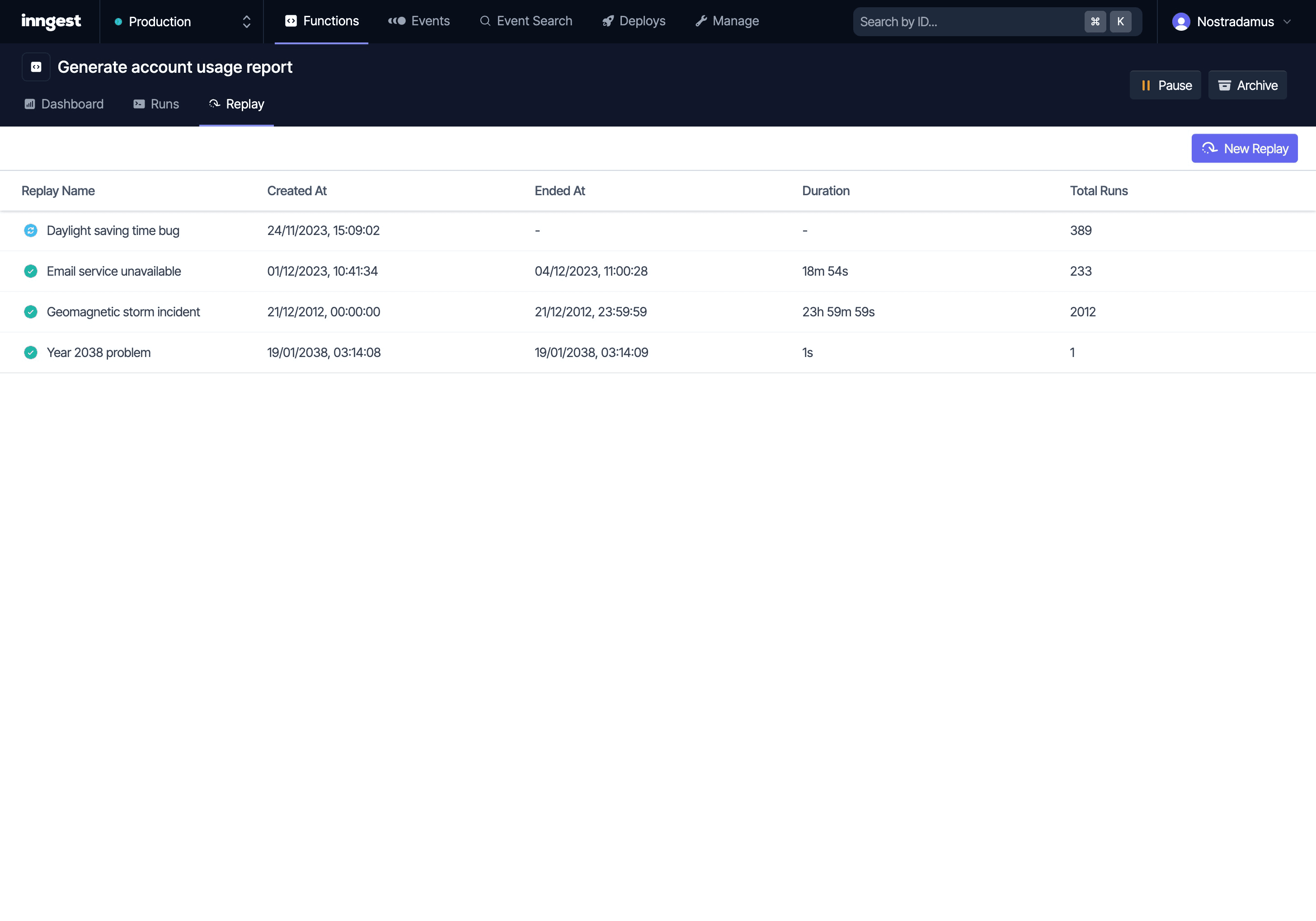Click New Replay button
This screenshot has height=921, width=1316.
pos(1245,148)
